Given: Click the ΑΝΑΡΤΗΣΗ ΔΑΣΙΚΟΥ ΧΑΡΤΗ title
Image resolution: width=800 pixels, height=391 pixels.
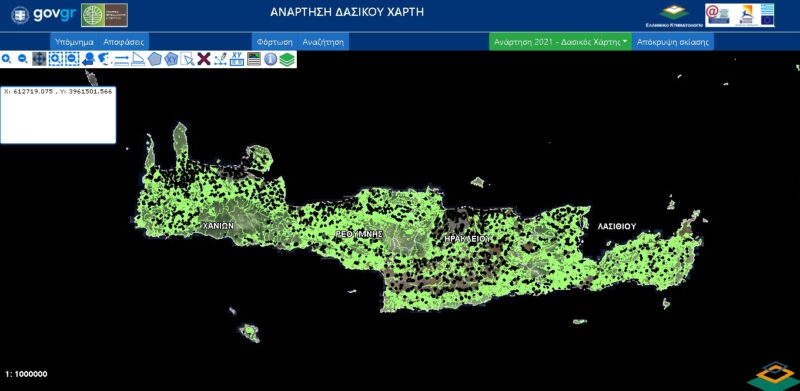Looking at the screenshot, I should click(x=347, y=12).
